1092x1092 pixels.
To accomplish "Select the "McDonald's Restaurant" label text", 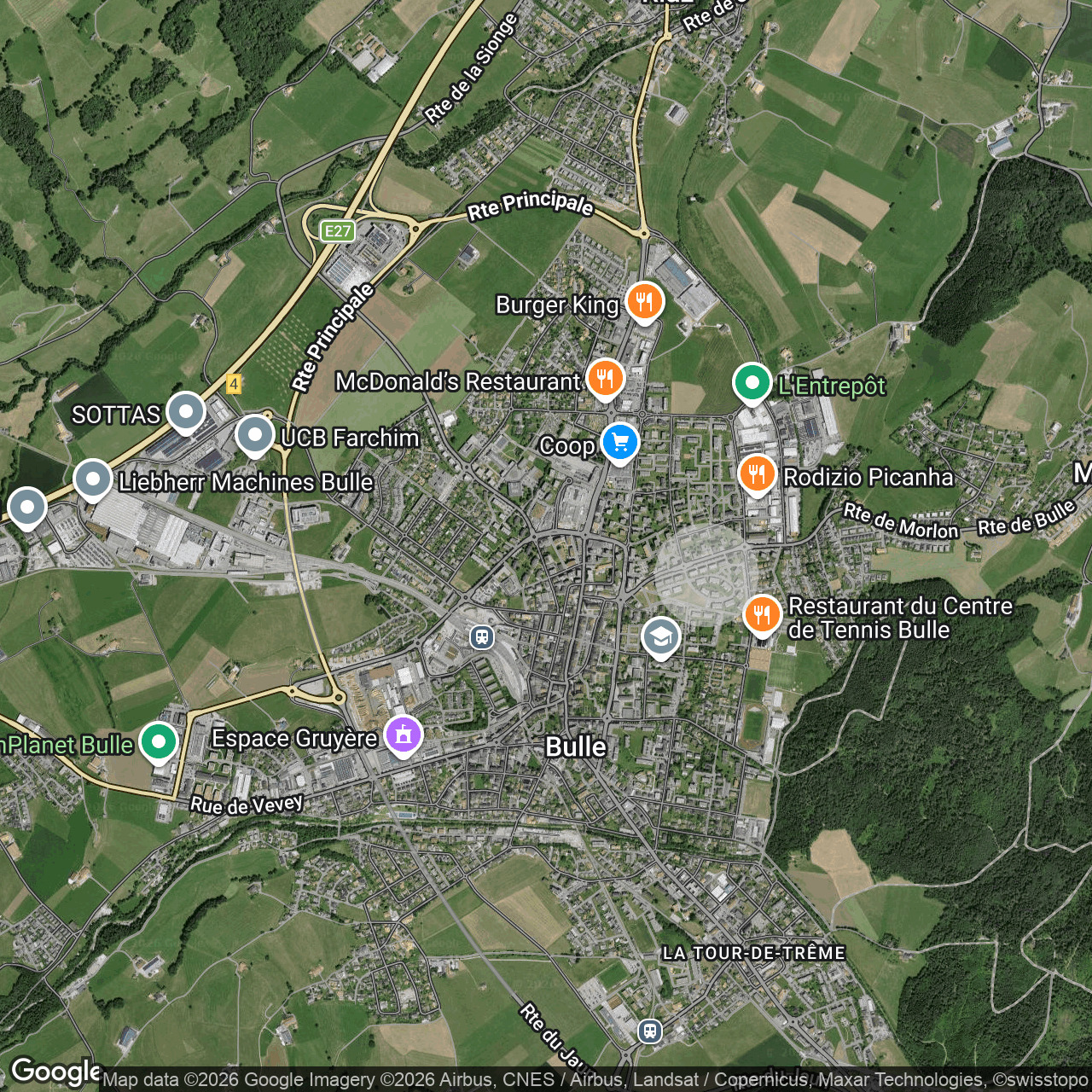I will (x=458, y=381).
